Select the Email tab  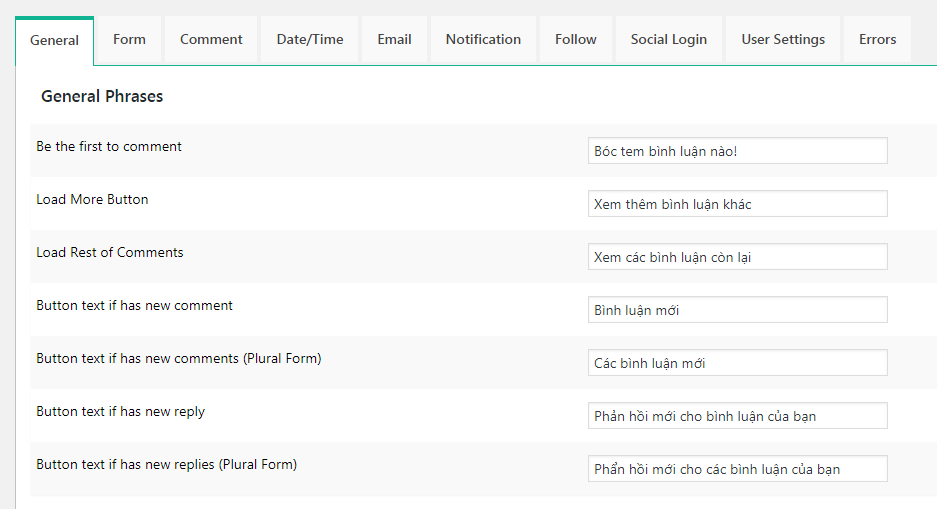click(394, 40)
